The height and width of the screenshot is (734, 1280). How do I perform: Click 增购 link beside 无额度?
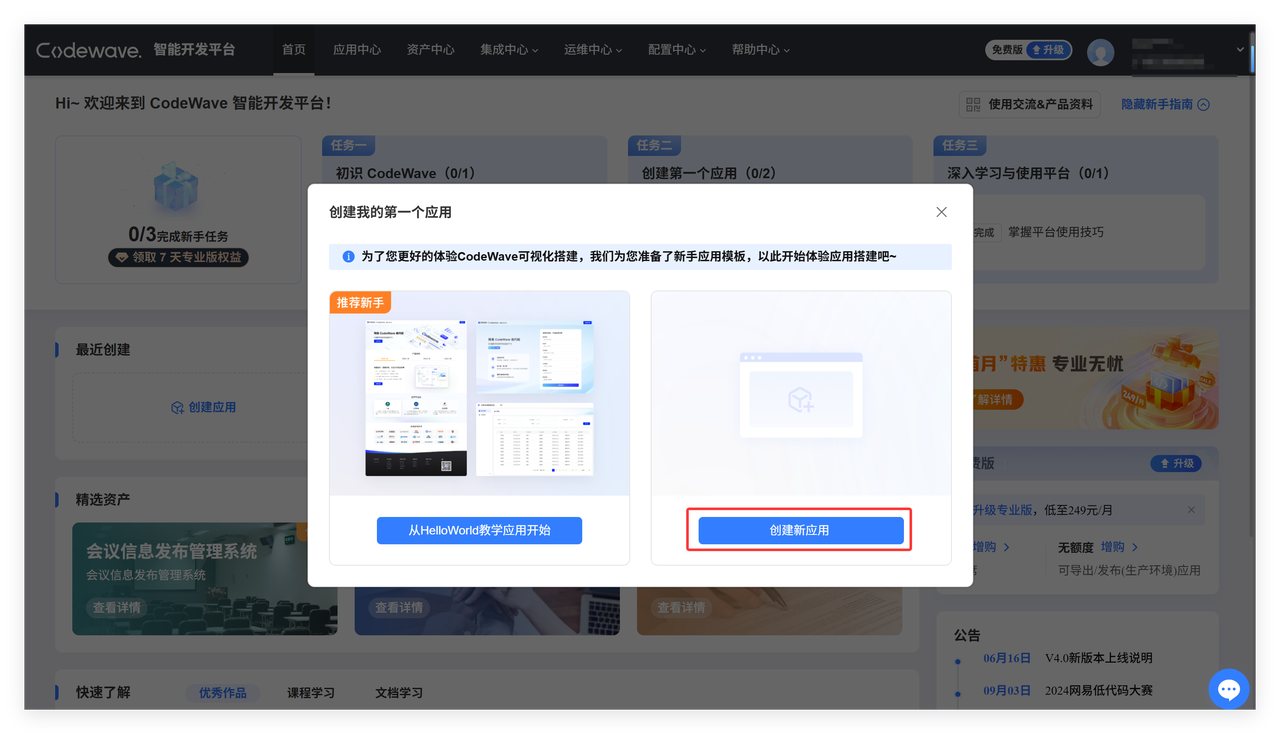click(x=1120, y=547)
